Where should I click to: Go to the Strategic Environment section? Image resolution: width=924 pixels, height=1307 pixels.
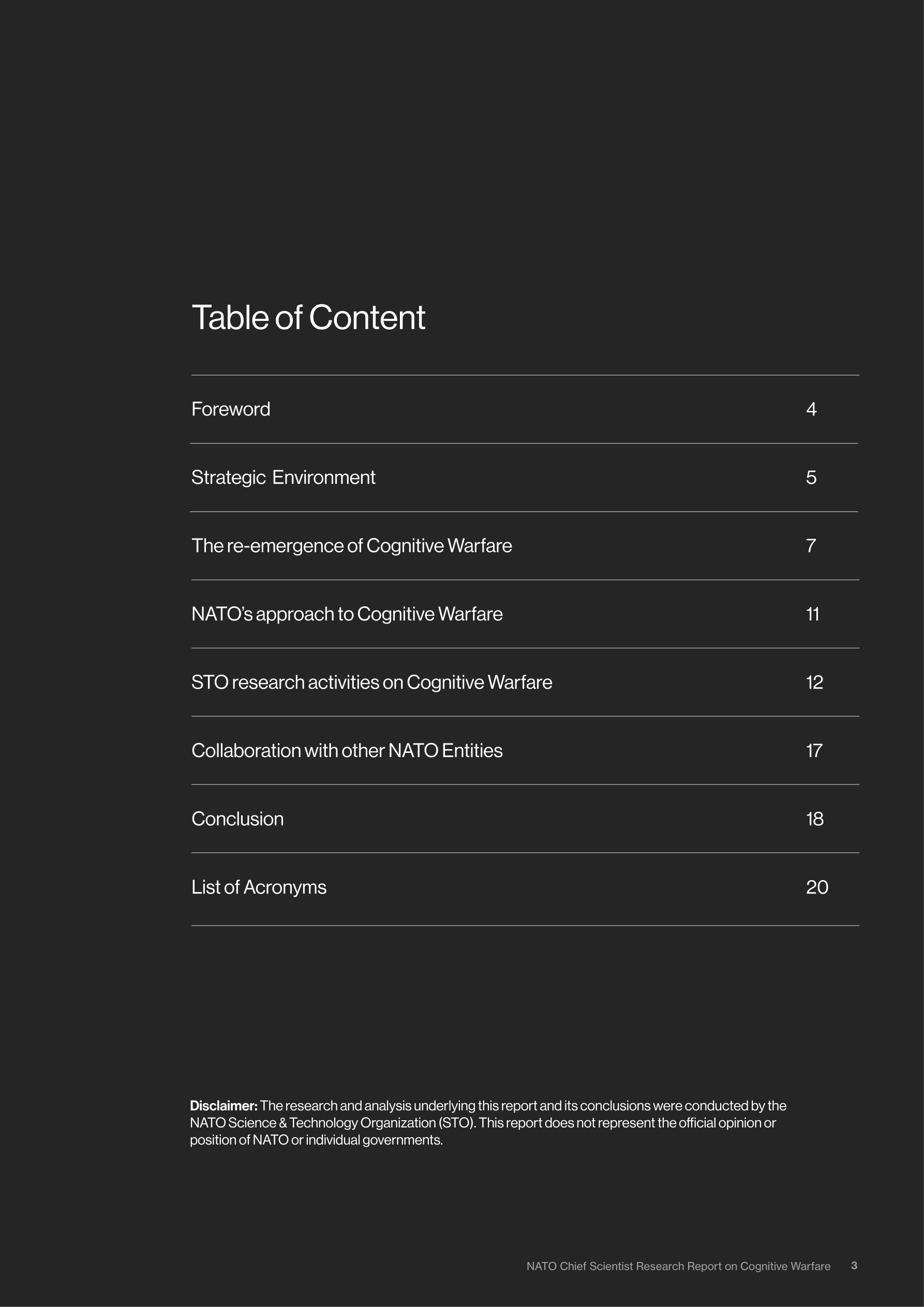coord(283,478)
